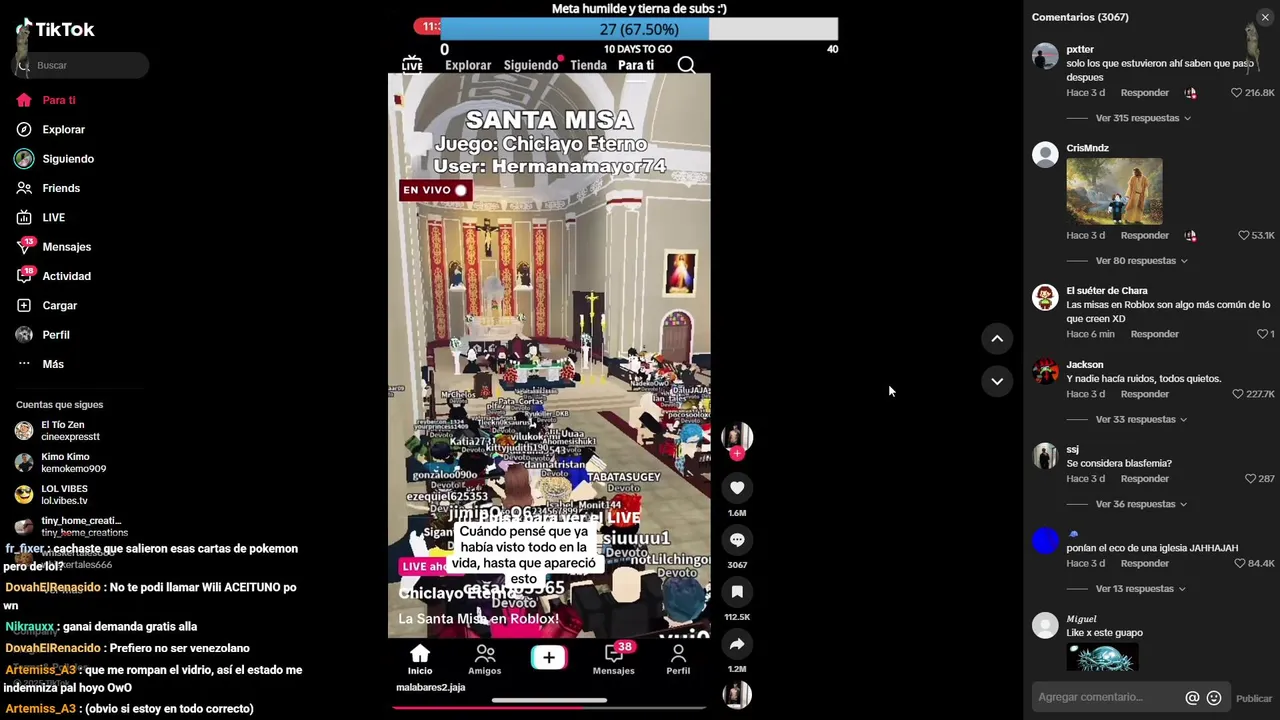The image size is (1280, 720).
Task: Click the Explorar compass icon
Action: point(24,130)
